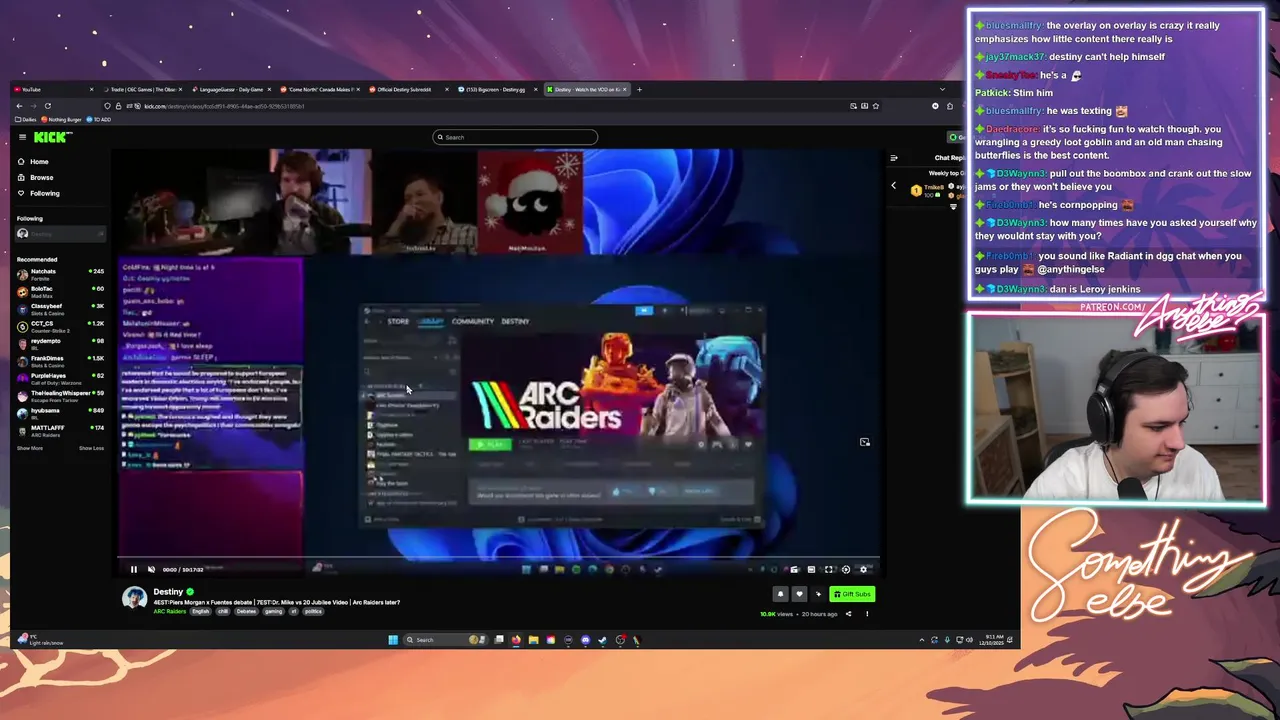Switch to the YouTube browser tab
Image resolution: width=1280 pixels, height=720 pixels.
coord(54,89)
